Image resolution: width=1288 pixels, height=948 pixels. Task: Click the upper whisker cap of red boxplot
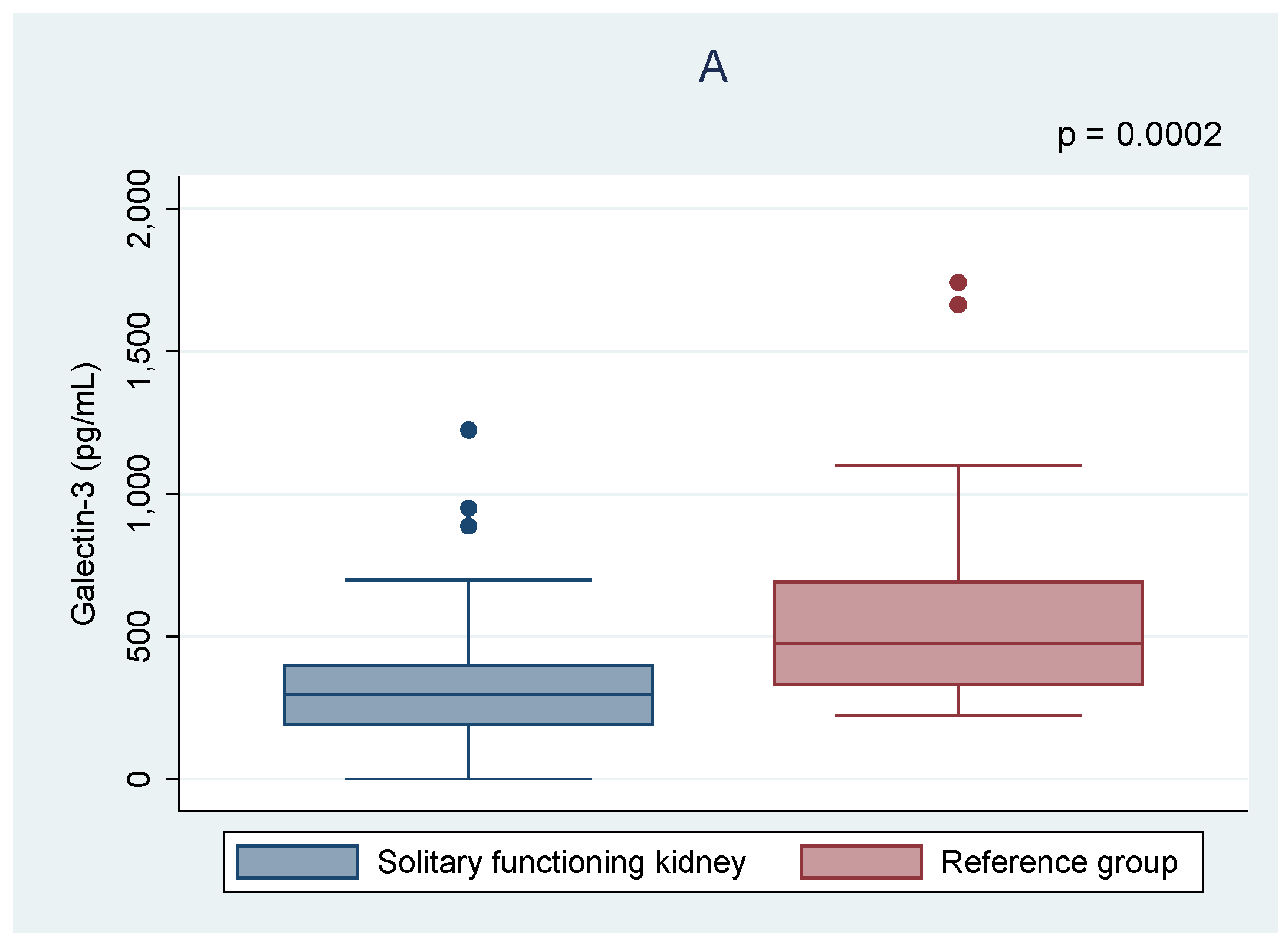(x=958, y=465)
